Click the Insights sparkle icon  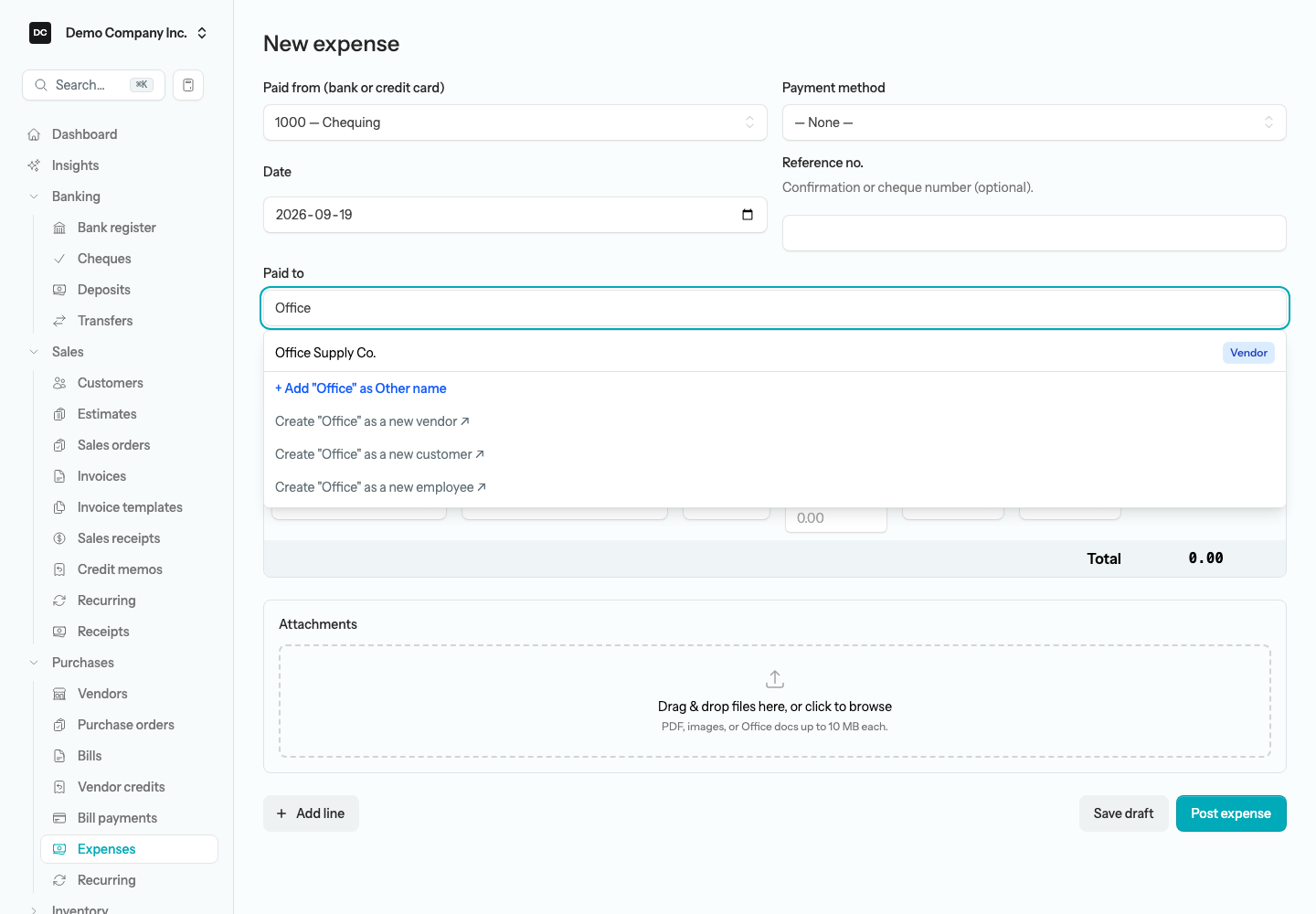34,165
